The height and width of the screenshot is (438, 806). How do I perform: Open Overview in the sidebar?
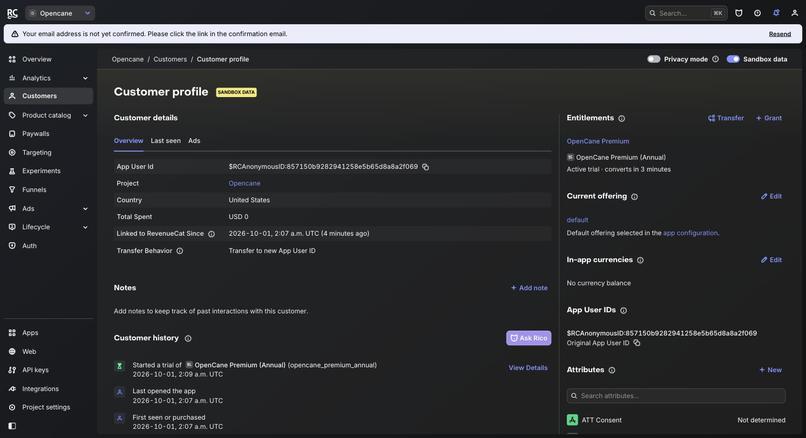(x=48, y=59)
